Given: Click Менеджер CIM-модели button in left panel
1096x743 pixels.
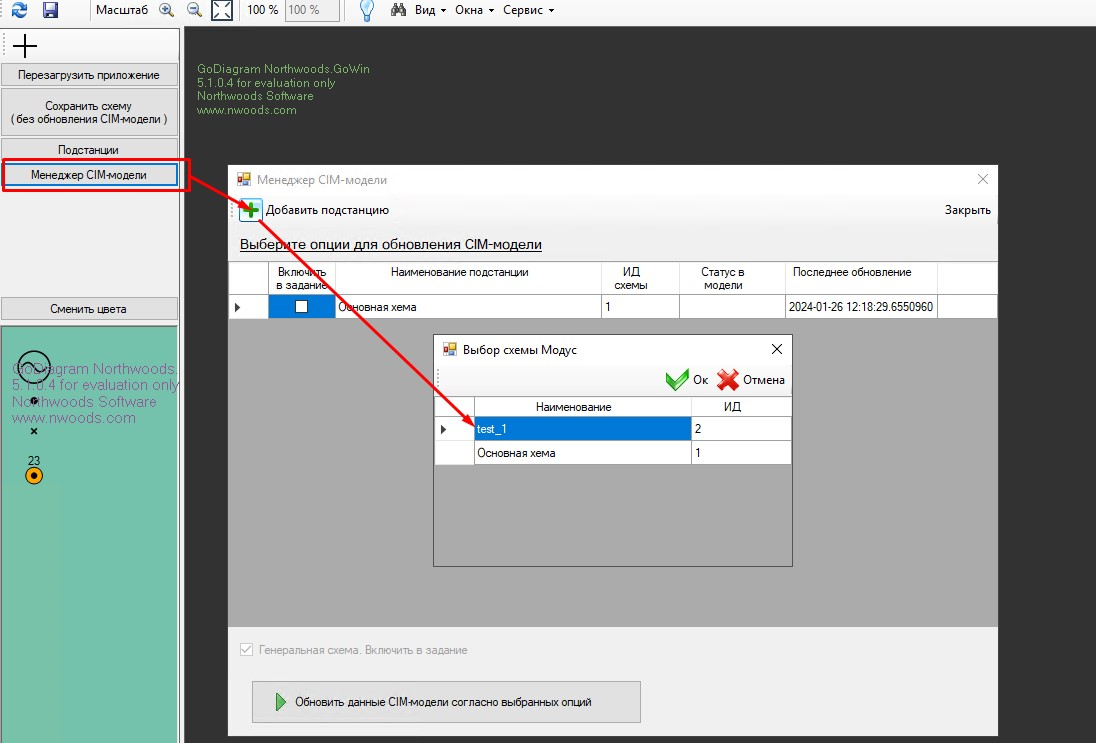Looking at the screenshot, I should pos(89,175).
